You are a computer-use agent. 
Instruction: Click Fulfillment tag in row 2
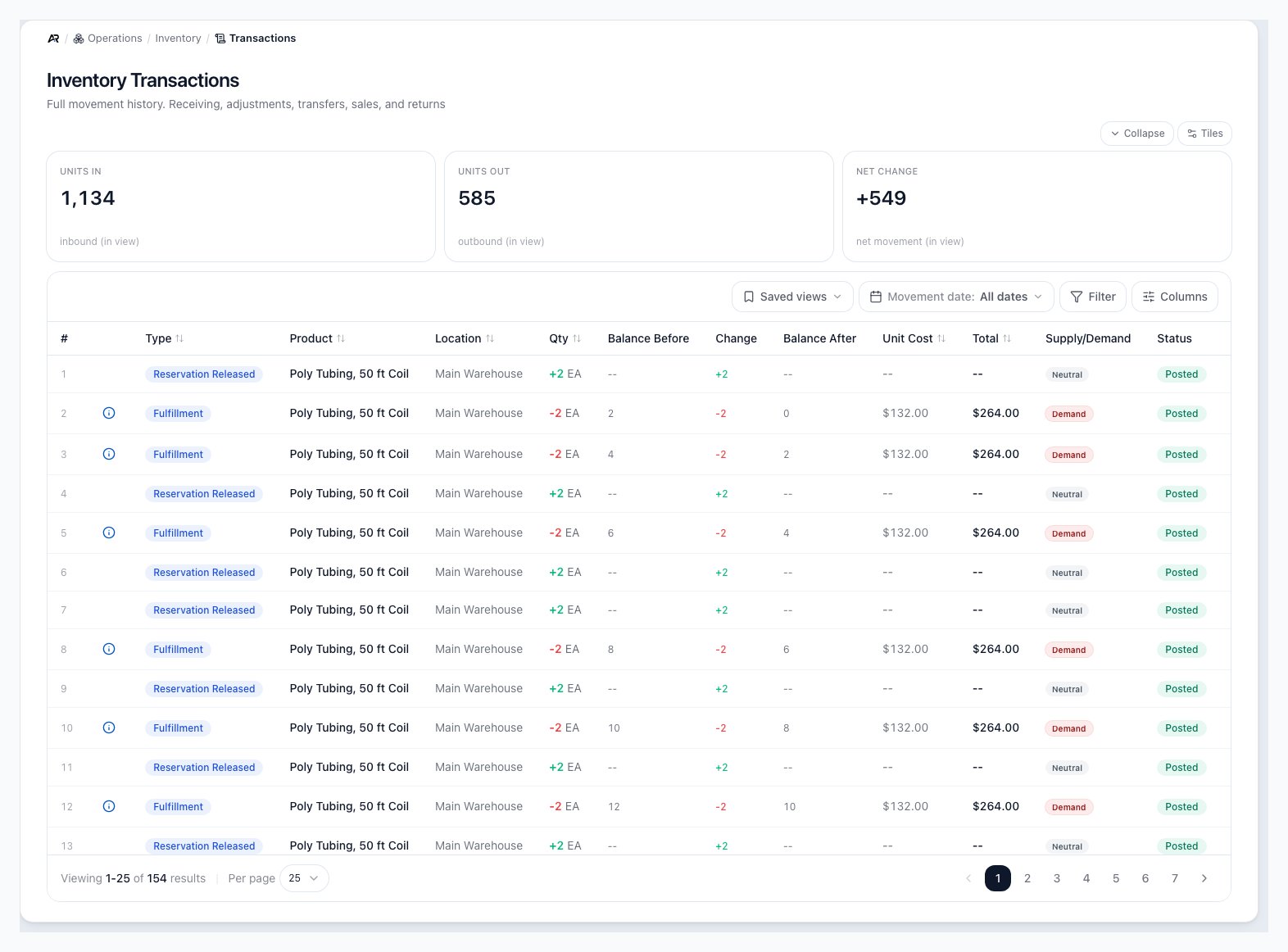coord(178,414)
